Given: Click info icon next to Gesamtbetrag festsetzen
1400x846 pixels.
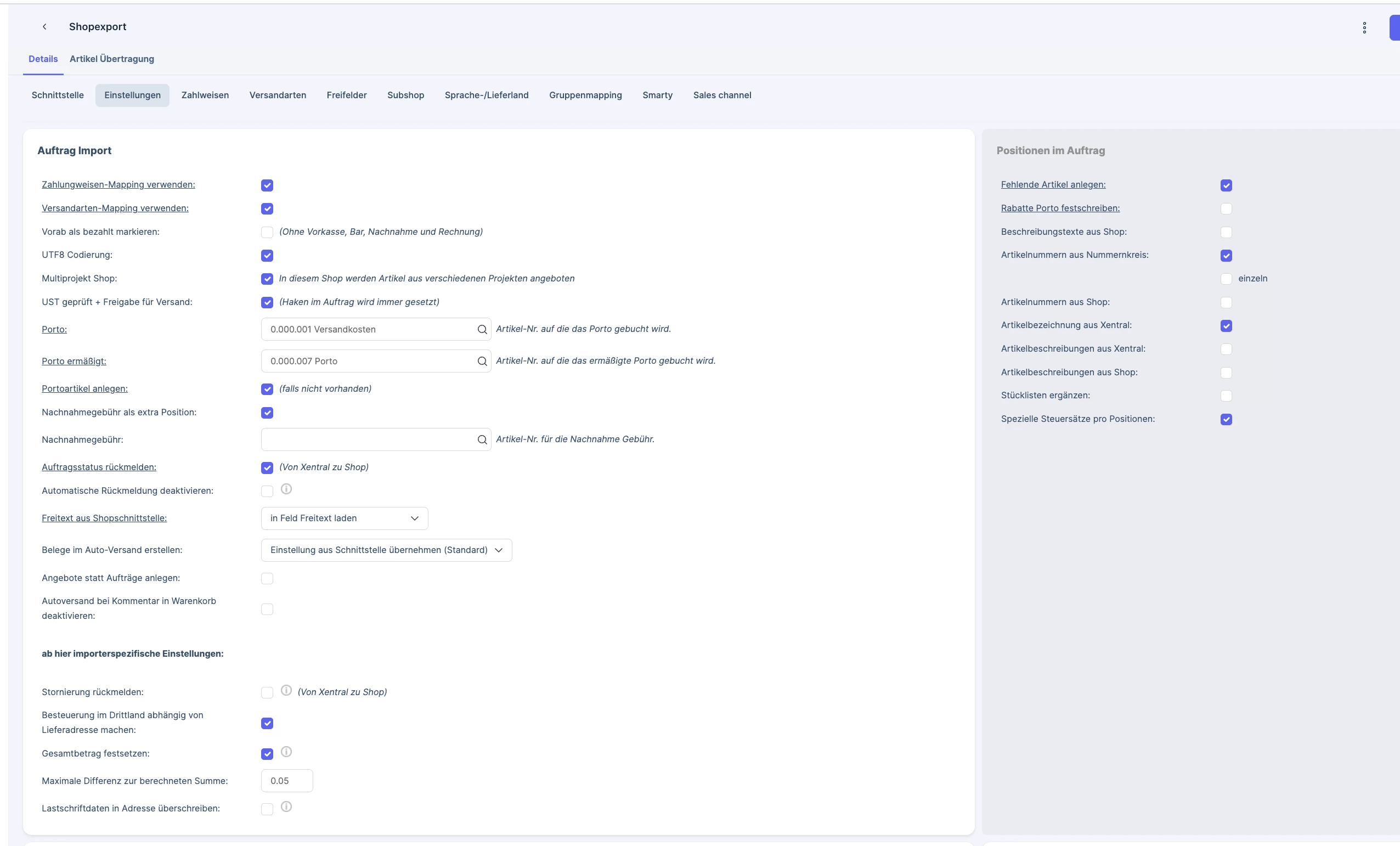Looking at the screenshot, I should tap(286, 752).
